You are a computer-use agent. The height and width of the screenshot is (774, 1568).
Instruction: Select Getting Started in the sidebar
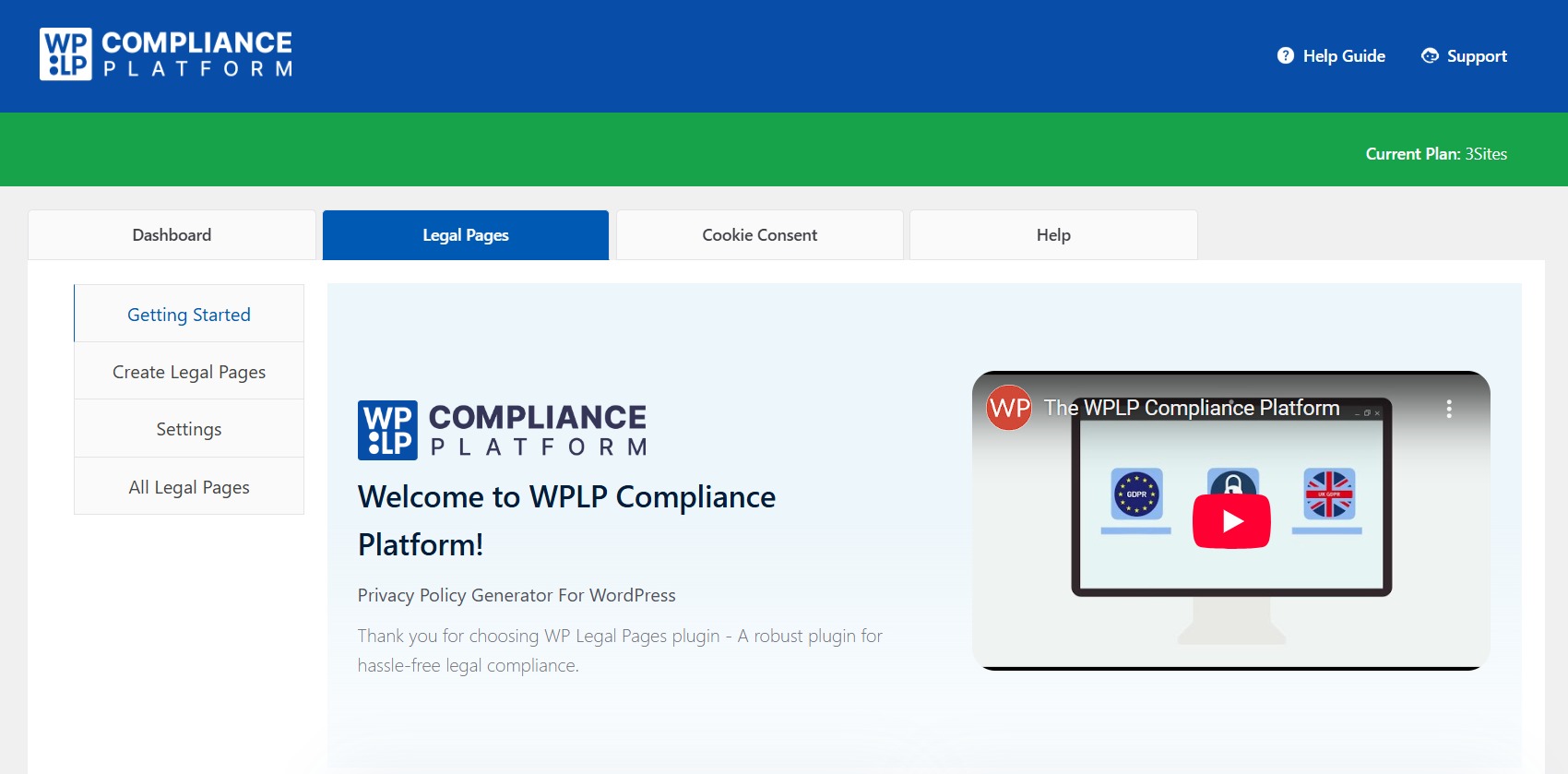tap(189, 315)
